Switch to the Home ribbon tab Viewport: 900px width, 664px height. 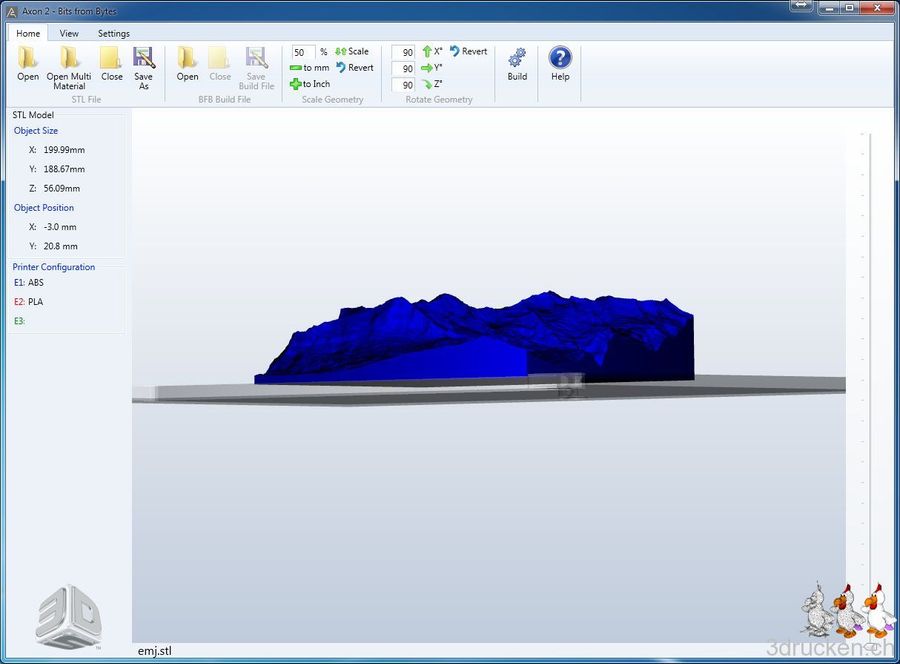[28, 33]
